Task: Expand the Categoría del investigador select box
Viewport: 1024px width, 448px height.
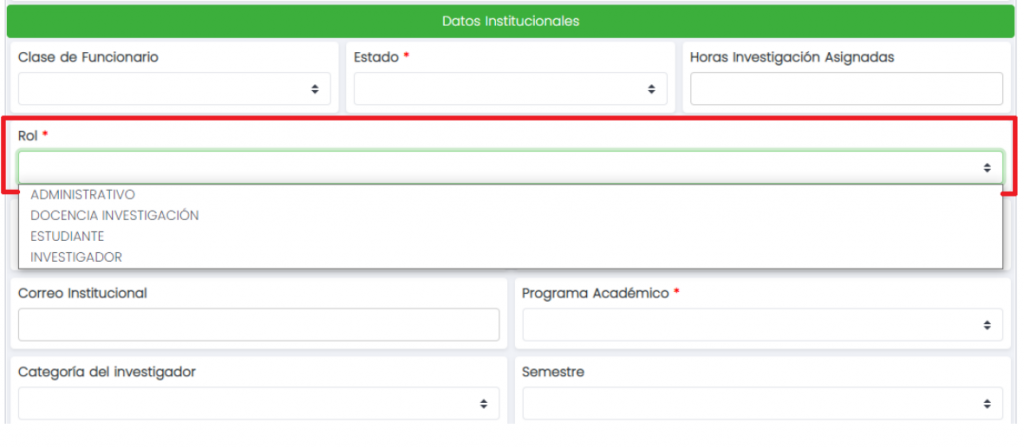Action: pyautogui.click(x=250, y=404)
